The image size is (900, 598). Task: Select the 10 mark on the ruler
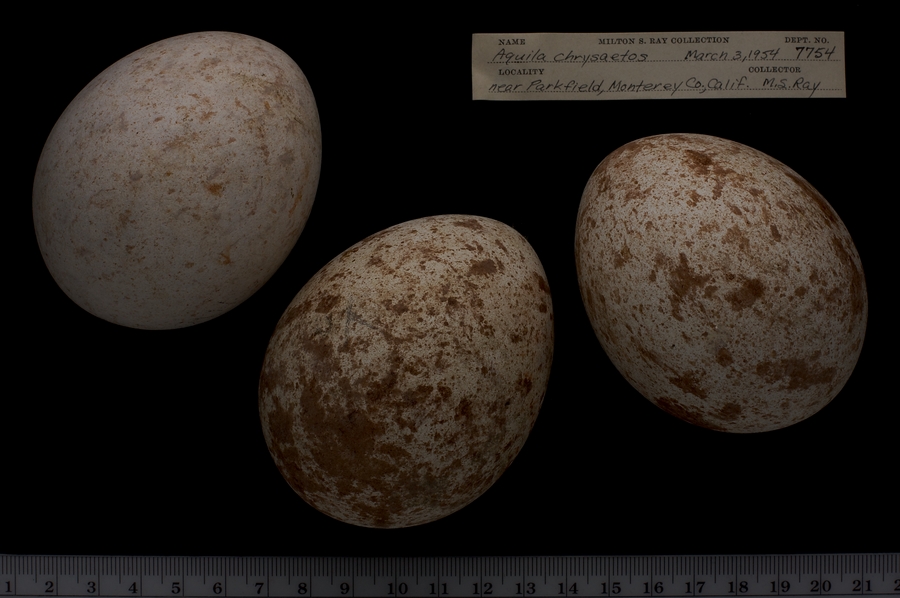[397, 587]
